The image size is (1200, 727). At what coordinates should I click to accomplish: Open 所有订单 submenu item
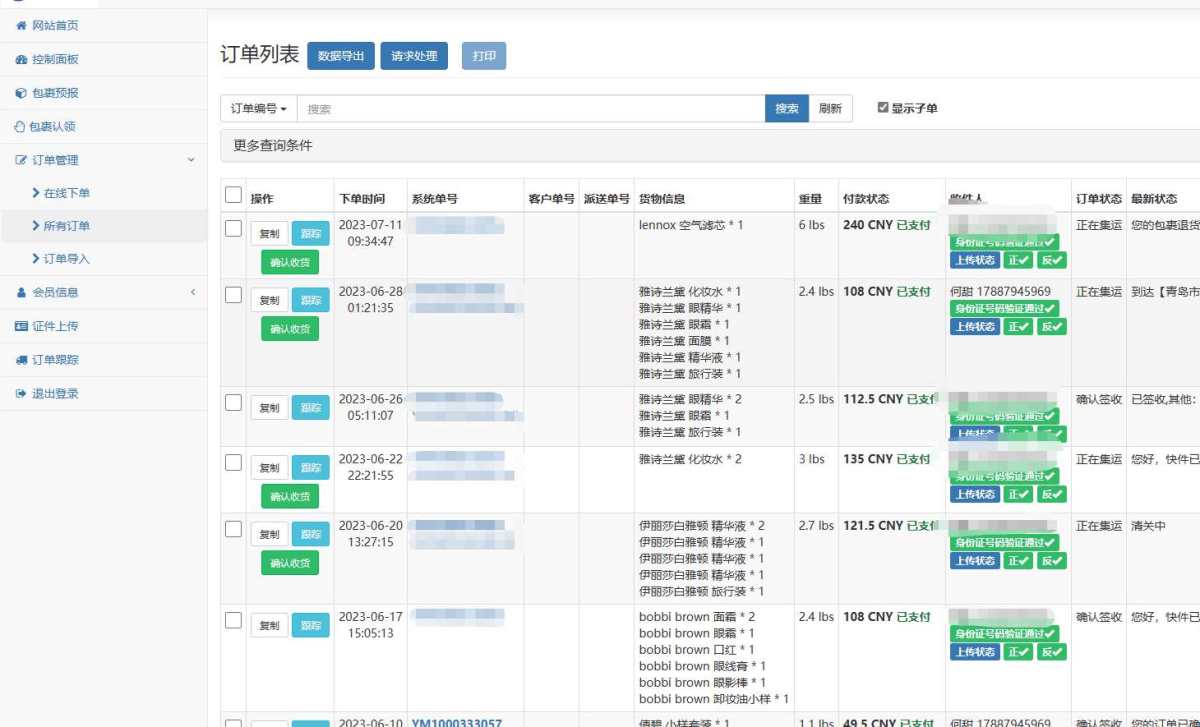(66, 226)
